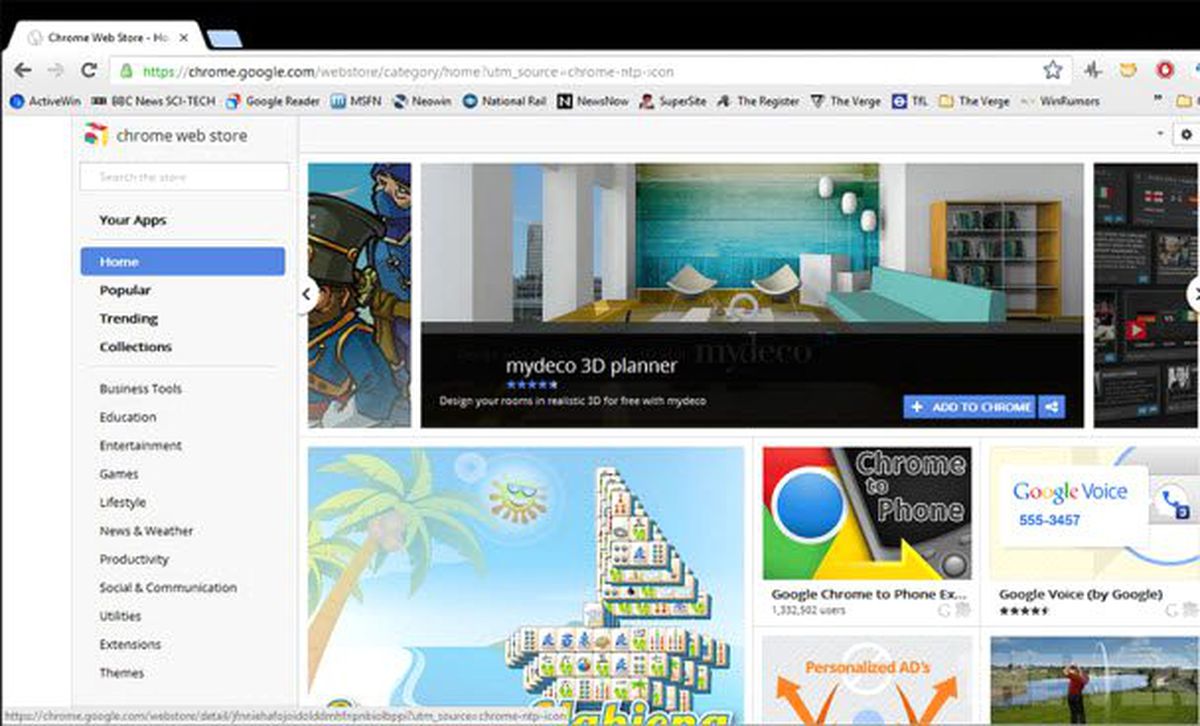This screenshot has height=726, width=1200.
Task: Open the folder at the bookmarks bar's end
Action: 1185,101
